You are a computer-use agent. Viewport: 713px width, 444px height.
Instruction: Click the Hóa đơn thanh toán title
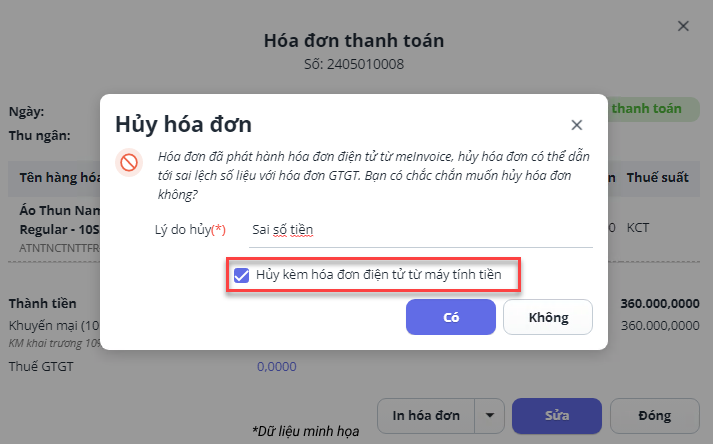tap(354, 40)
